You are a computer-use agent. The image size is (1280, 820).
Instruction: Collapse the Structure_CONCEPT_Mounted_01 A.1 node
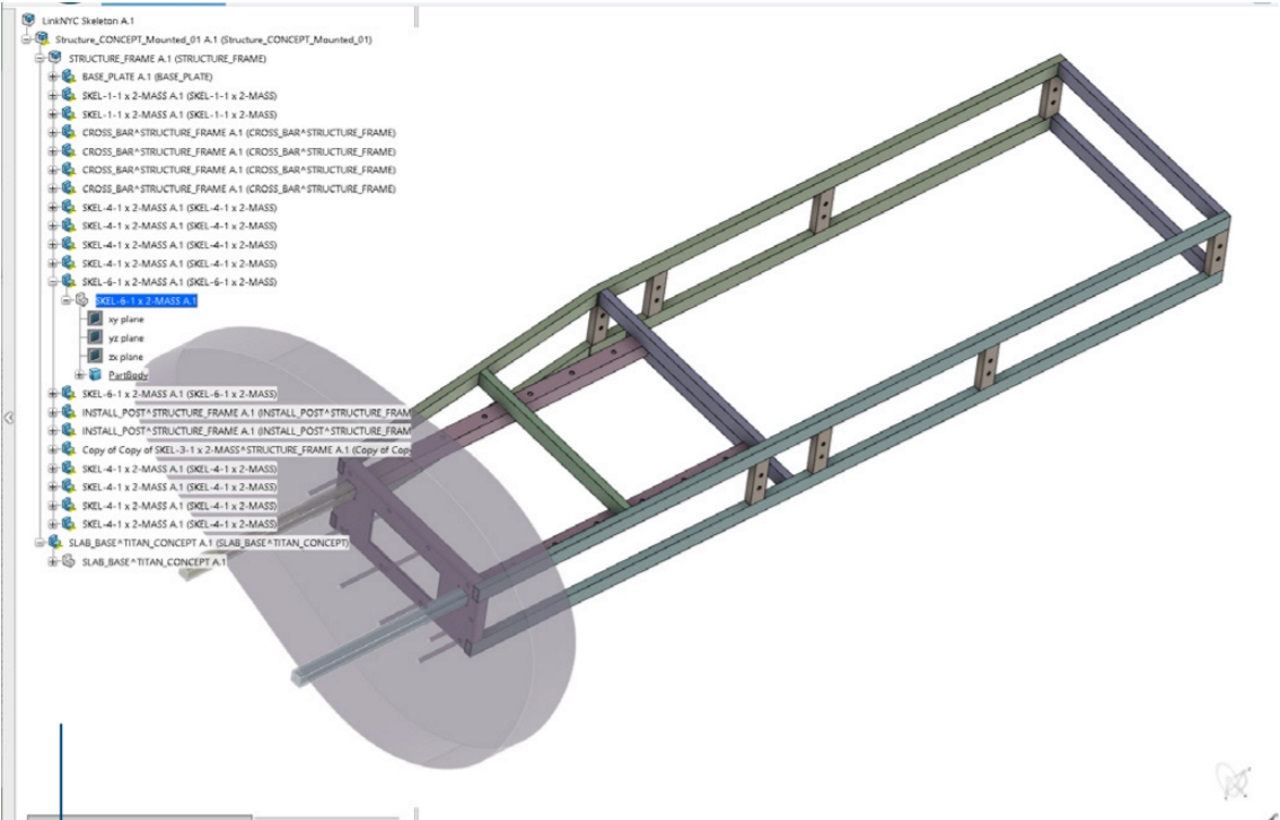tap(27, 40)
